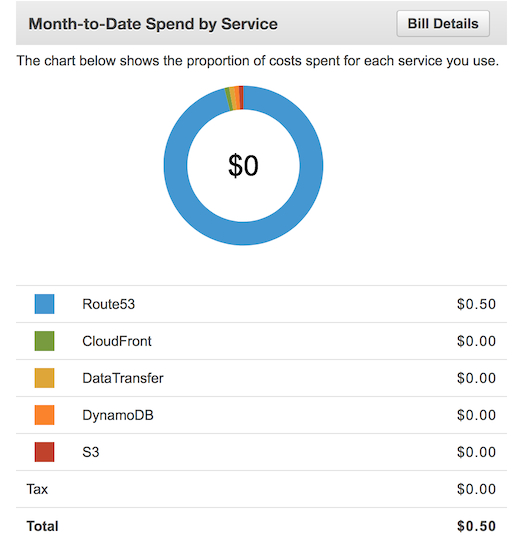Click the Total row label
This screenshot has width=516, height=541.
tap(42, 526)
